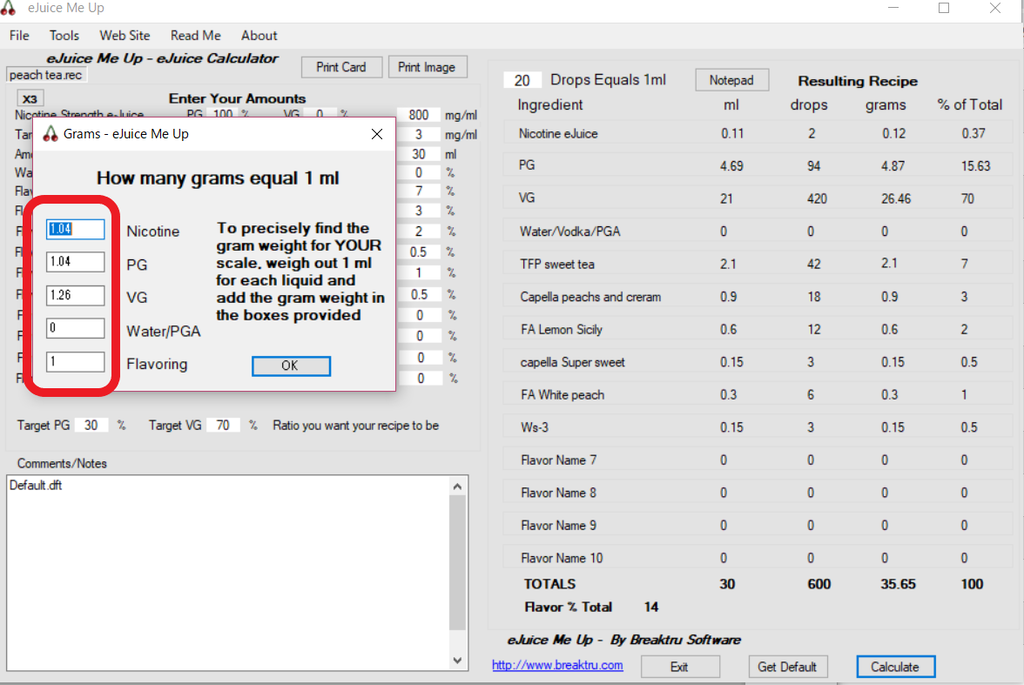Select the Nicotine grams input field
Viewport: 1024px width, 685px height.
[x=75, y=229]
